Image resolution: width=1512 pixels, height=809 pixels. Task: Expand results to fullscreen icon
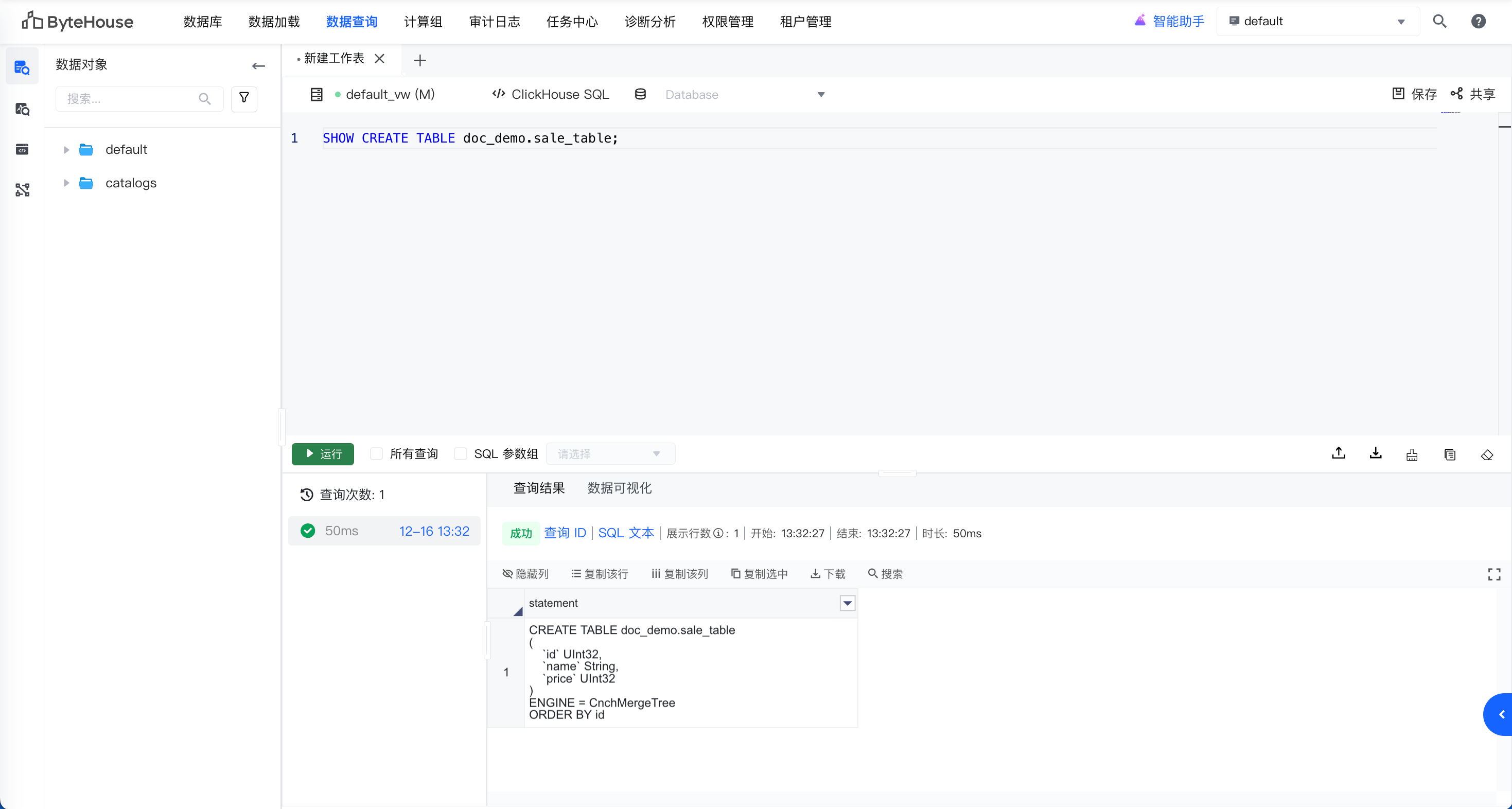pos(1494,574)
